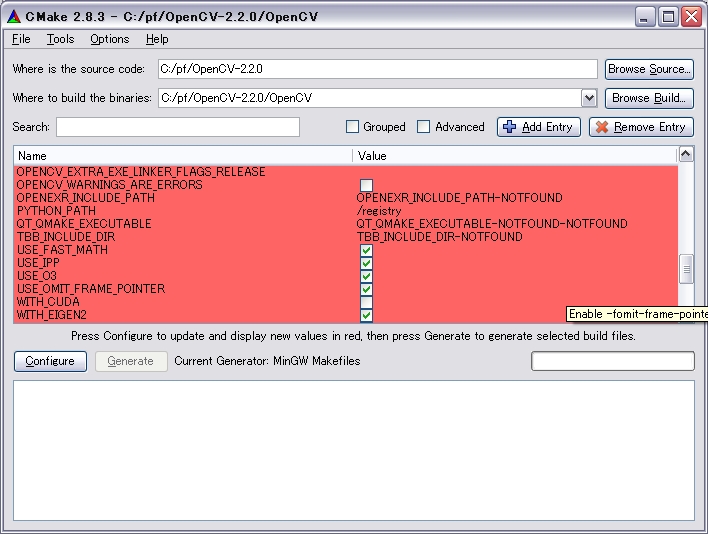The height and width of the screenshot is (534, 708).
Task: Select the USE_O3 entry name
Action: [37, 276]
